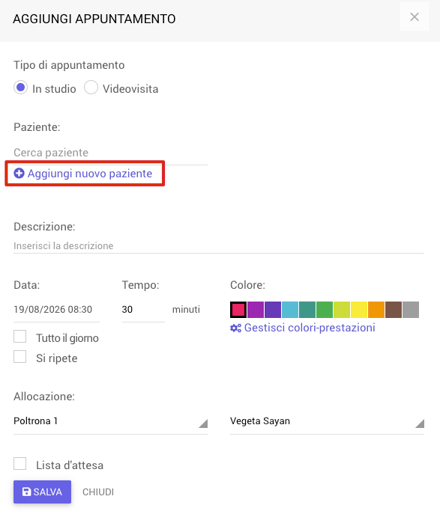Screen dimensions: 440x517
Task: Open the Vegeta Sayan doctor dropdown
Action: click(x=327, y=422)
